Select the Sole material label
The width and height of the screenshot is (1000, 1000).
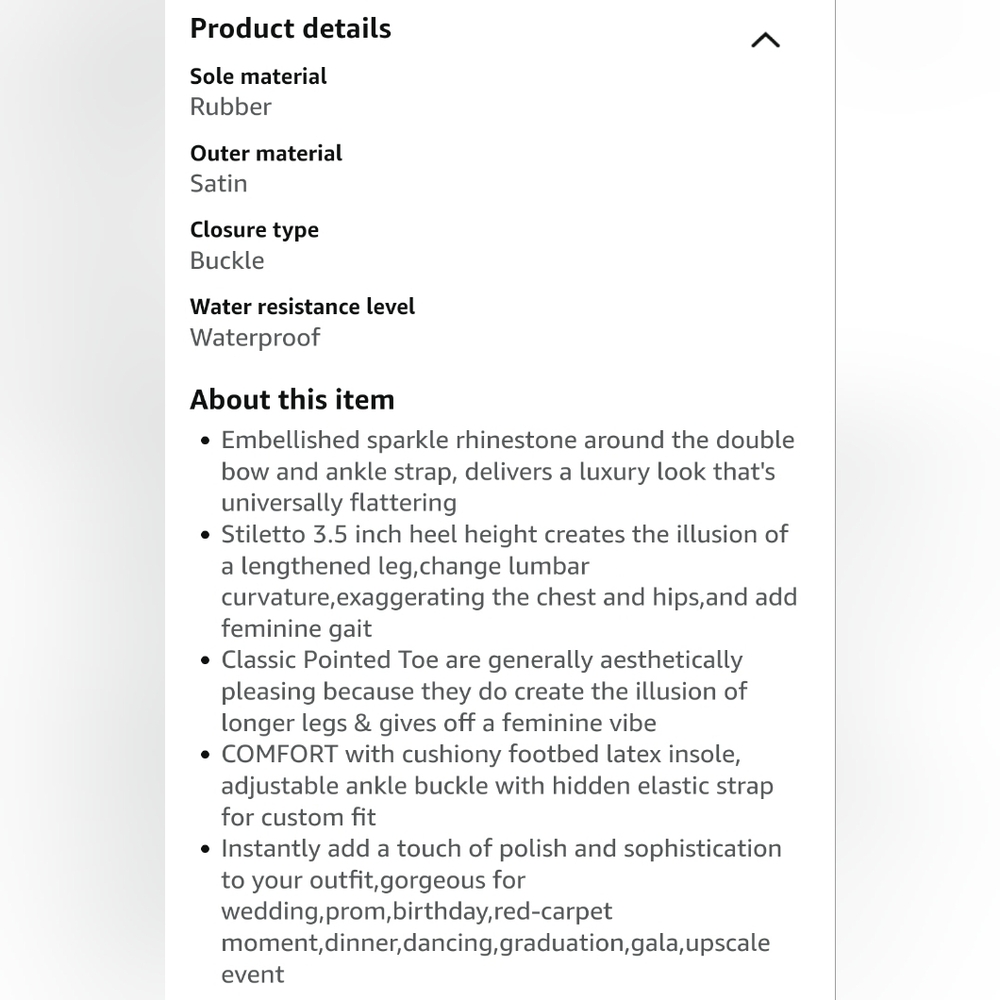258,77
